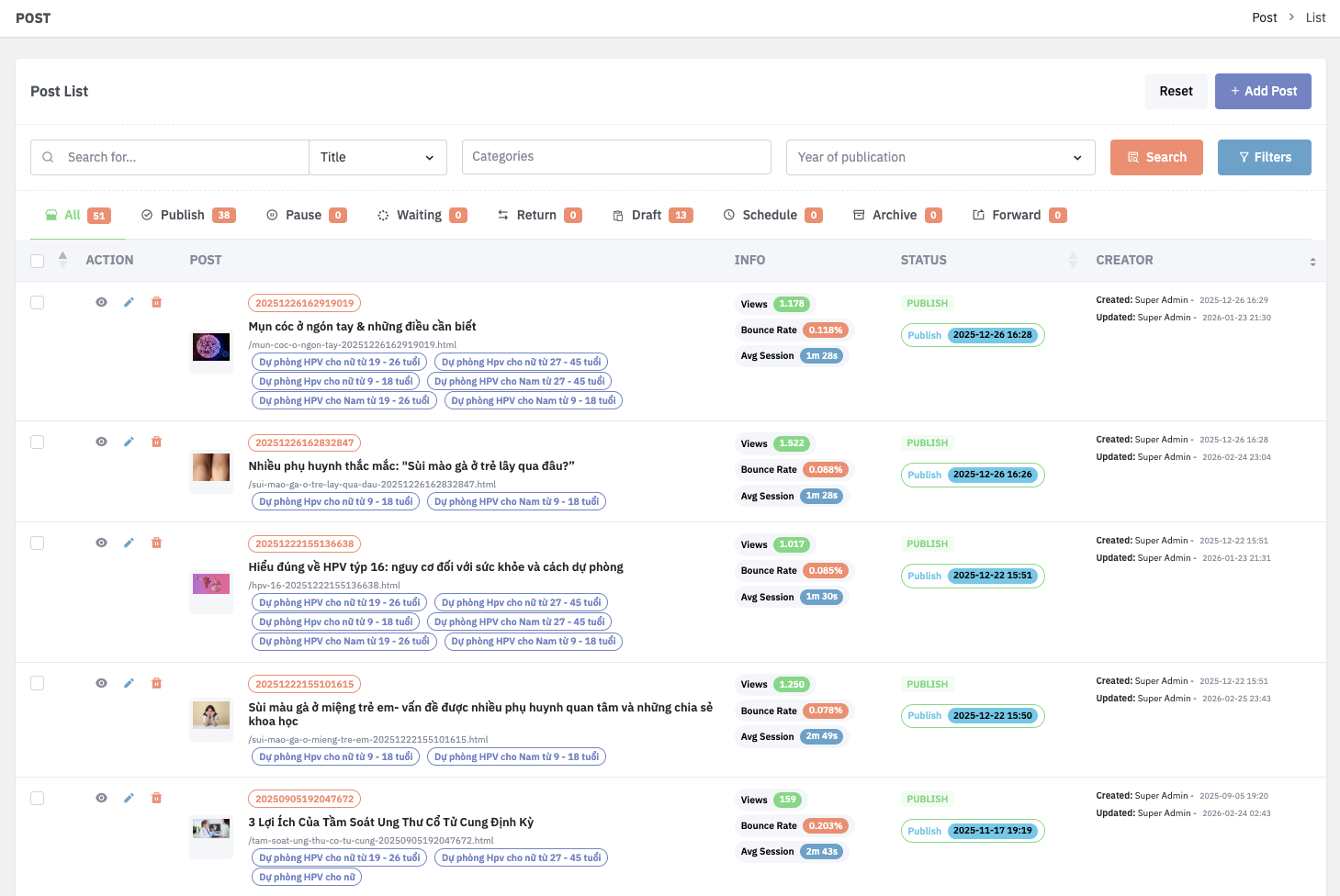Open thumbnail of the "Mụn cóc ở ngón tay" post
The height and width of the screenshot is (896, 1340).
click(x=211, y=347)
